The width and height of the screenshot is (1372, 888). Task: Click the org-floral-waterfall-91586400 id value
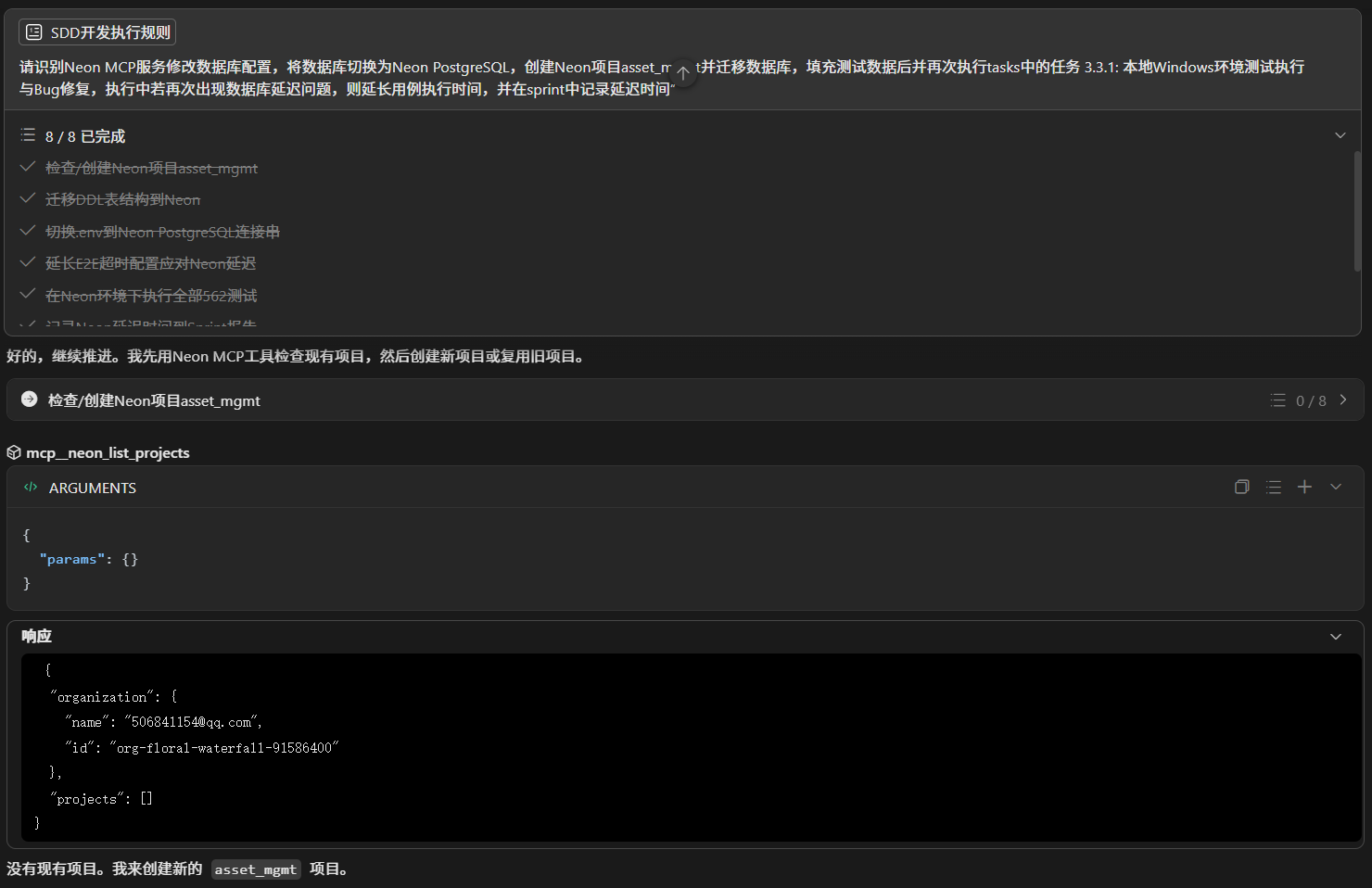point(223,747)
